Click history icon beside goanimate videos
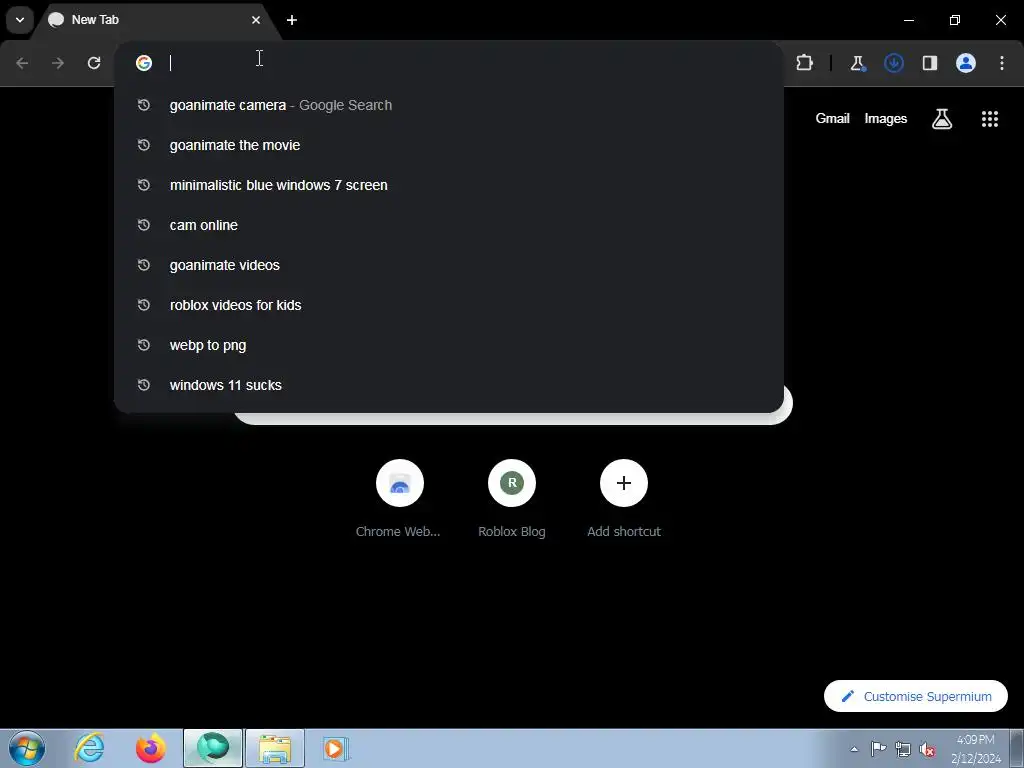The height and width of the screenshot is (768, 1024). coord(144,265)
